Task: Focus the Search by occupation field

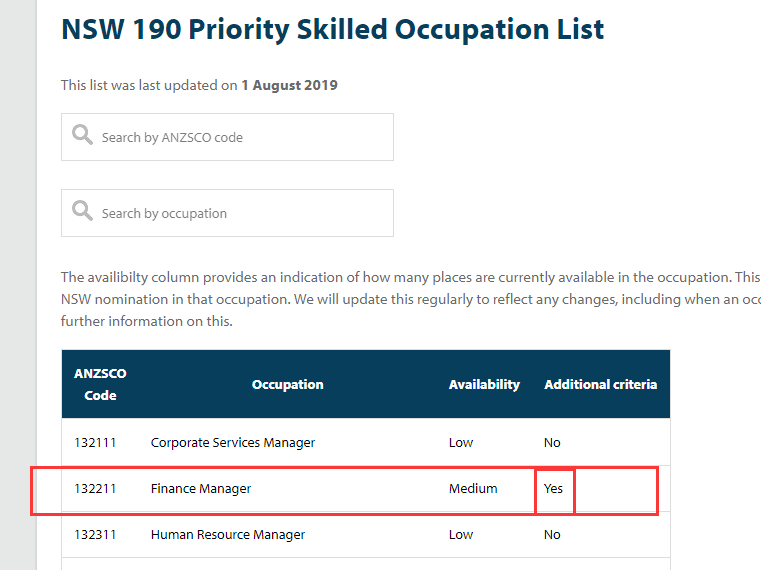Action: [x=240, y=213]
